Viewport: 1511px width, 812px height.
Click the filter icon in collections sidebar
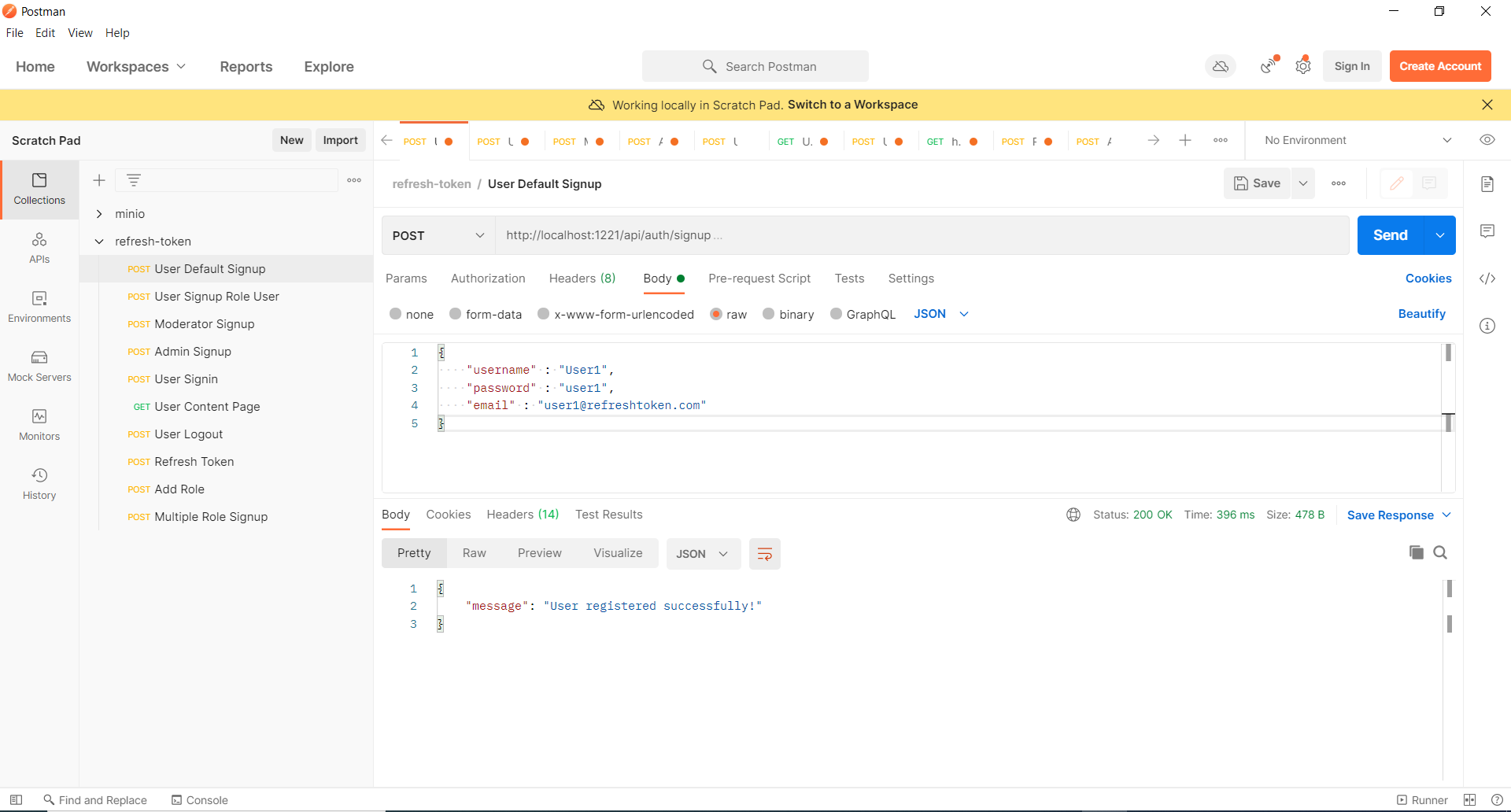click(134, 180)
